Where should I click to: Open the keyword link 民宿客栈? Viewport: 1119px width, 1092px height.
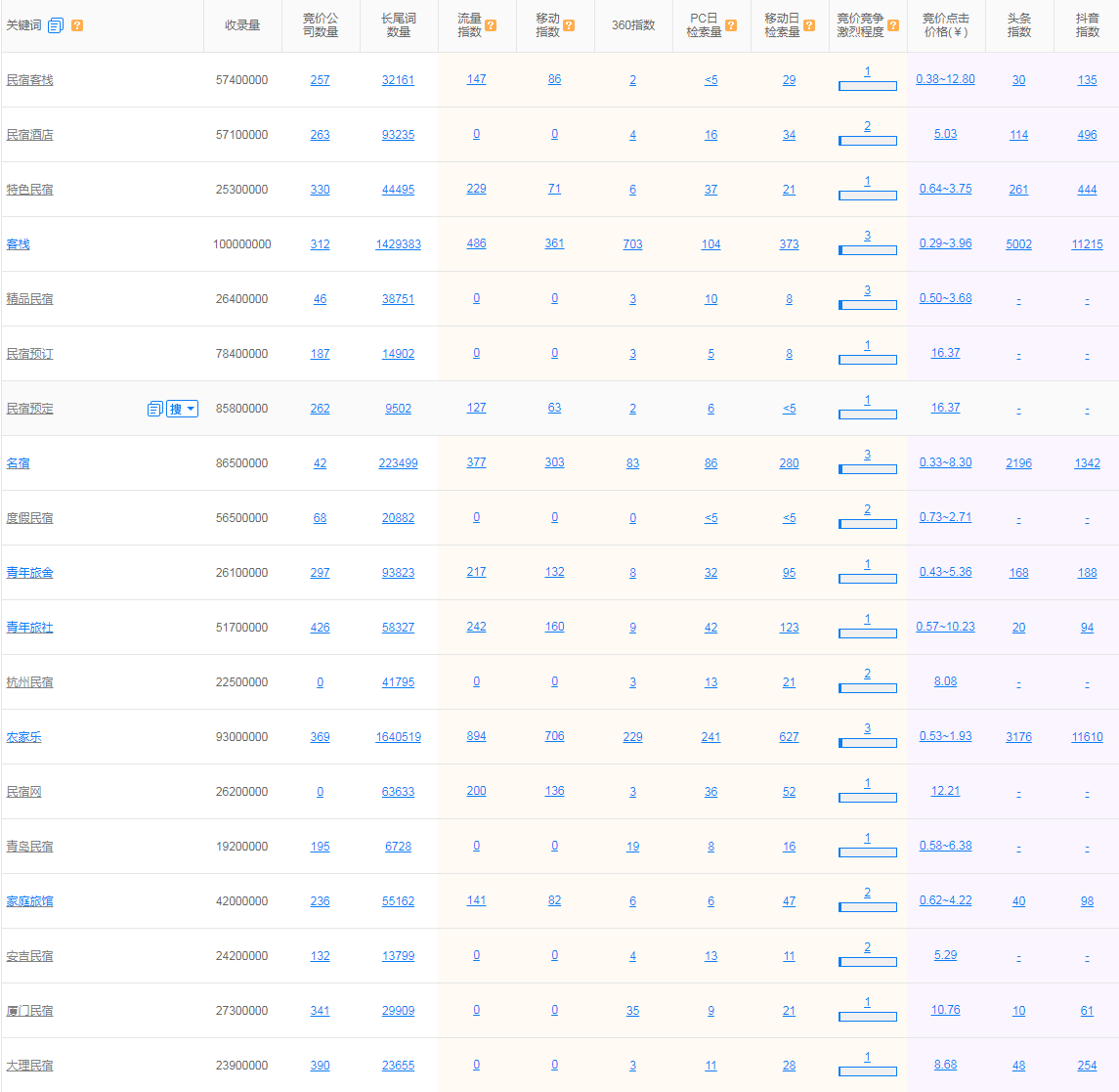point(30,80)
